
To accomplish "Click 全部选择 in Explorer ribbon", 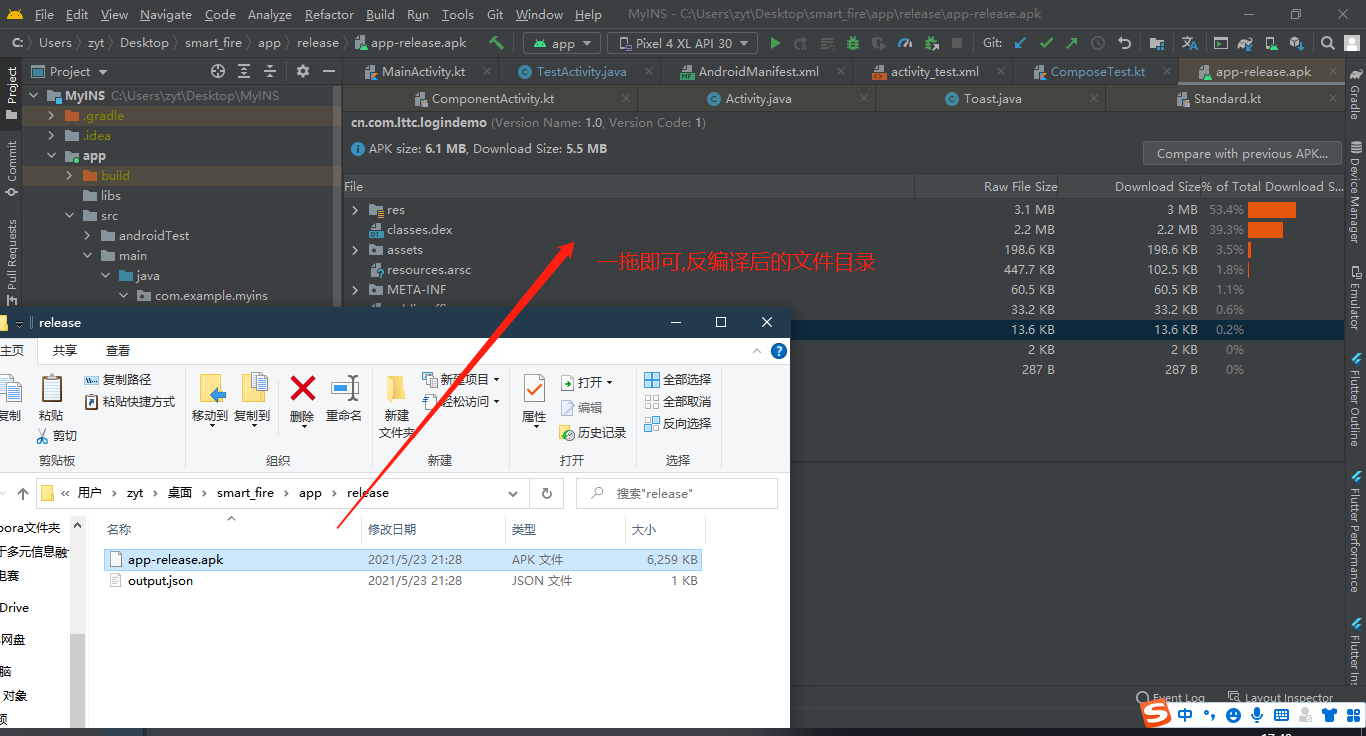I will pos(677,380).
